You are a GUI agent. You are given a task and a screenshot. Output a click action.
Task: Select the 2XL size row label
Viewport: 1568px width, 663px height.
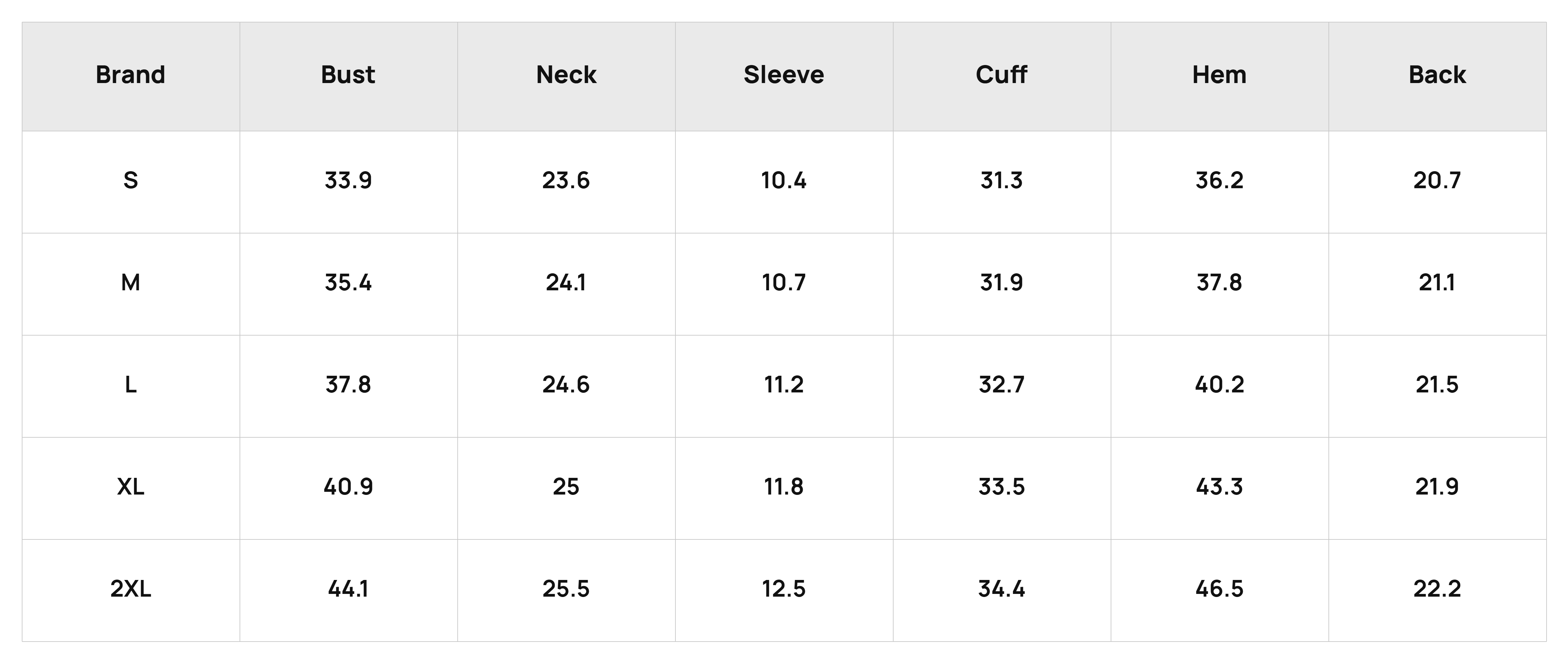pos(131,589)
